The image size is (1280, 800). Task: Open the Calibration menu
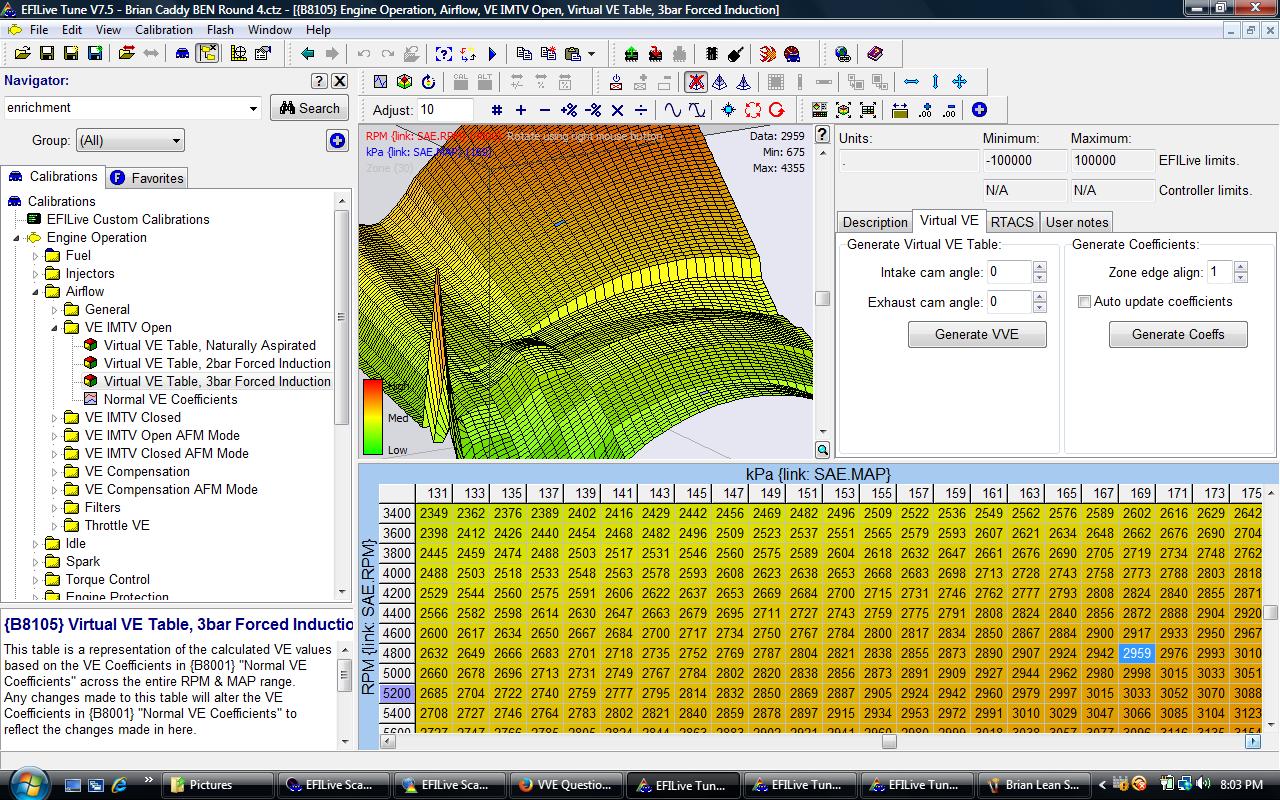point(164,30)
